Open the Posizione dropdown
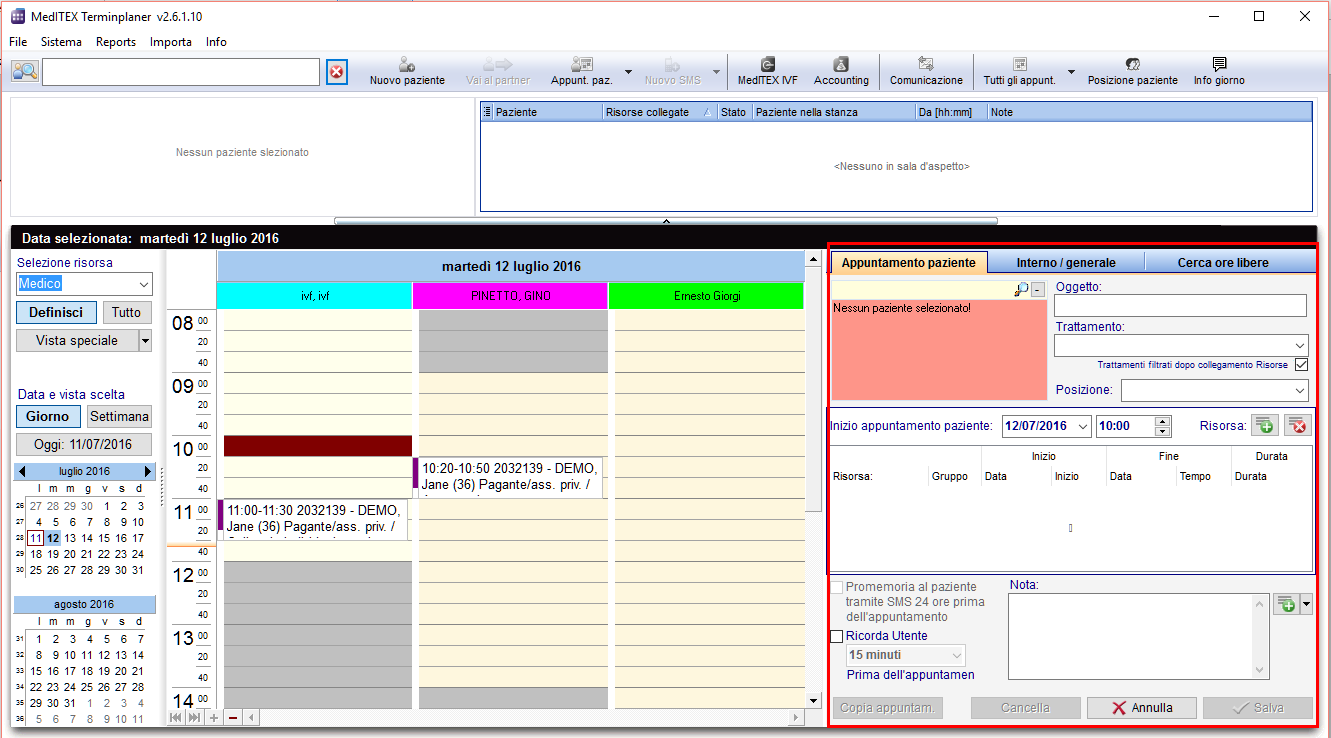Image resolution: width=1331 pixels, height=738 pixels. pyautogui.click(x=1299, y=390)
